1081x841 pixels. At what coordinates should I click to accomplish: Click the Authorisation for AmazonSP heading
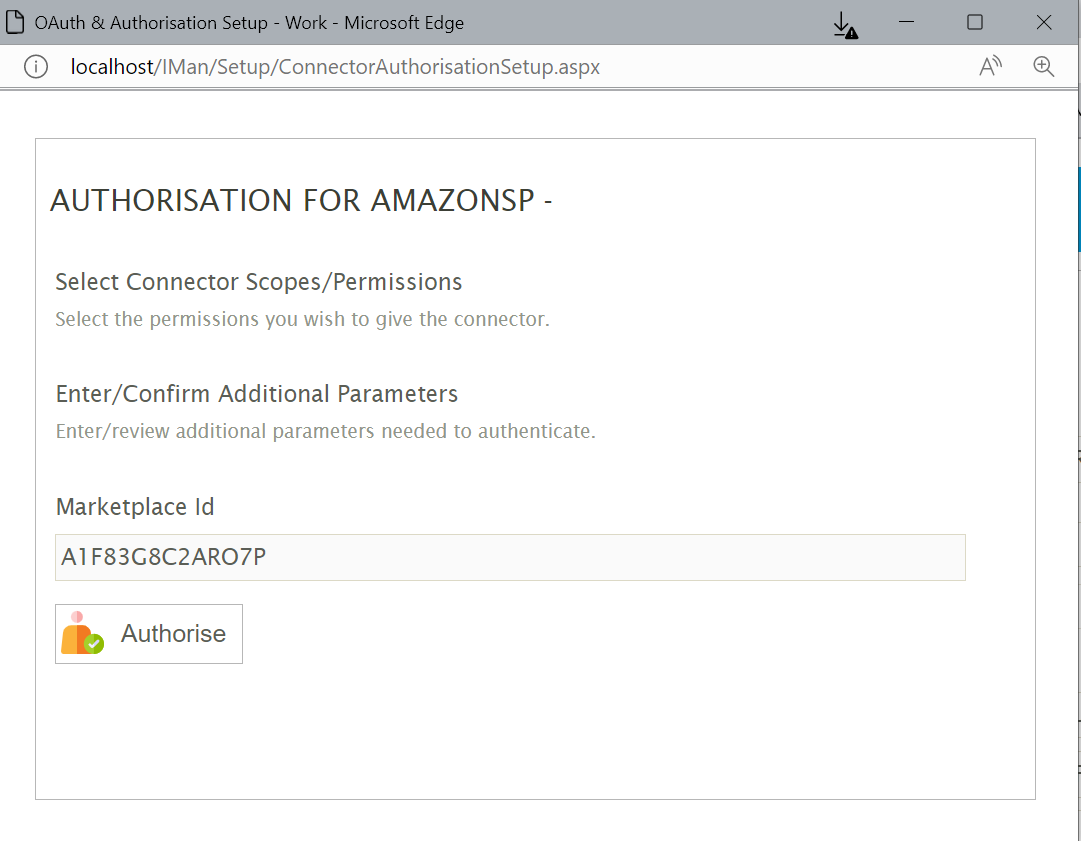301,201
